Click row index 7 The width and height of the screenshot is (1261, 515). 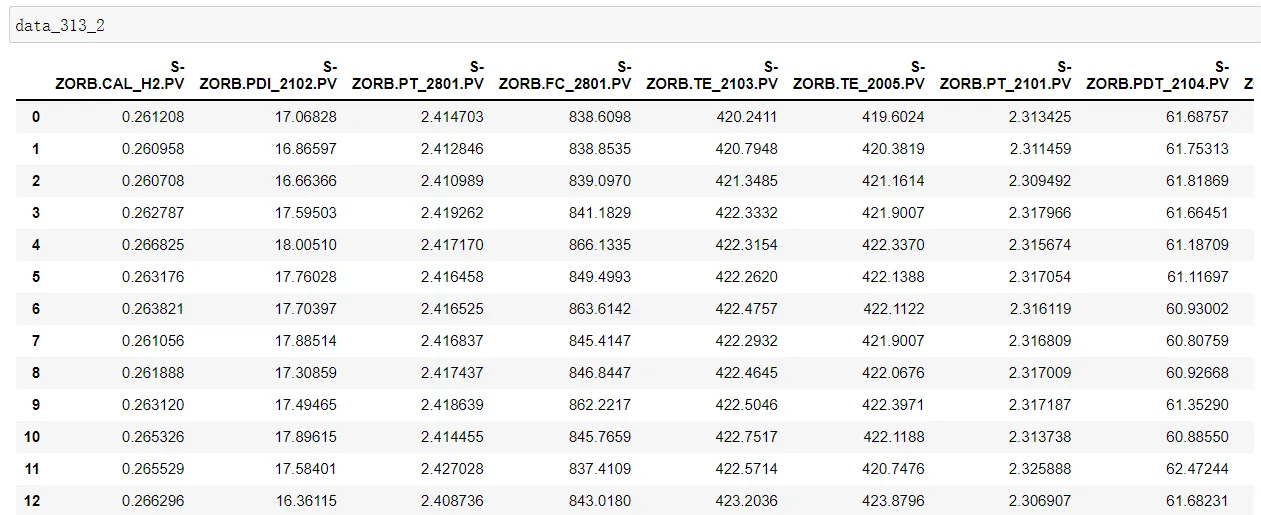click(36, 341)
